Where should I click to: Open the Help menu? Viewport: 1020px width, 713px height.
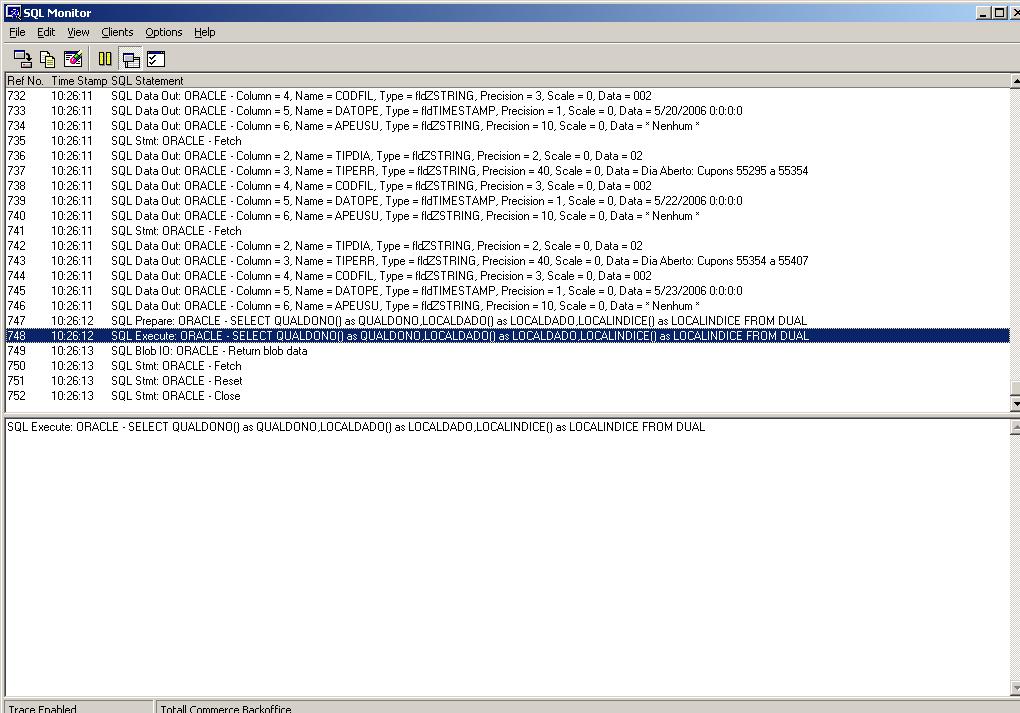(x=204, y=32)
